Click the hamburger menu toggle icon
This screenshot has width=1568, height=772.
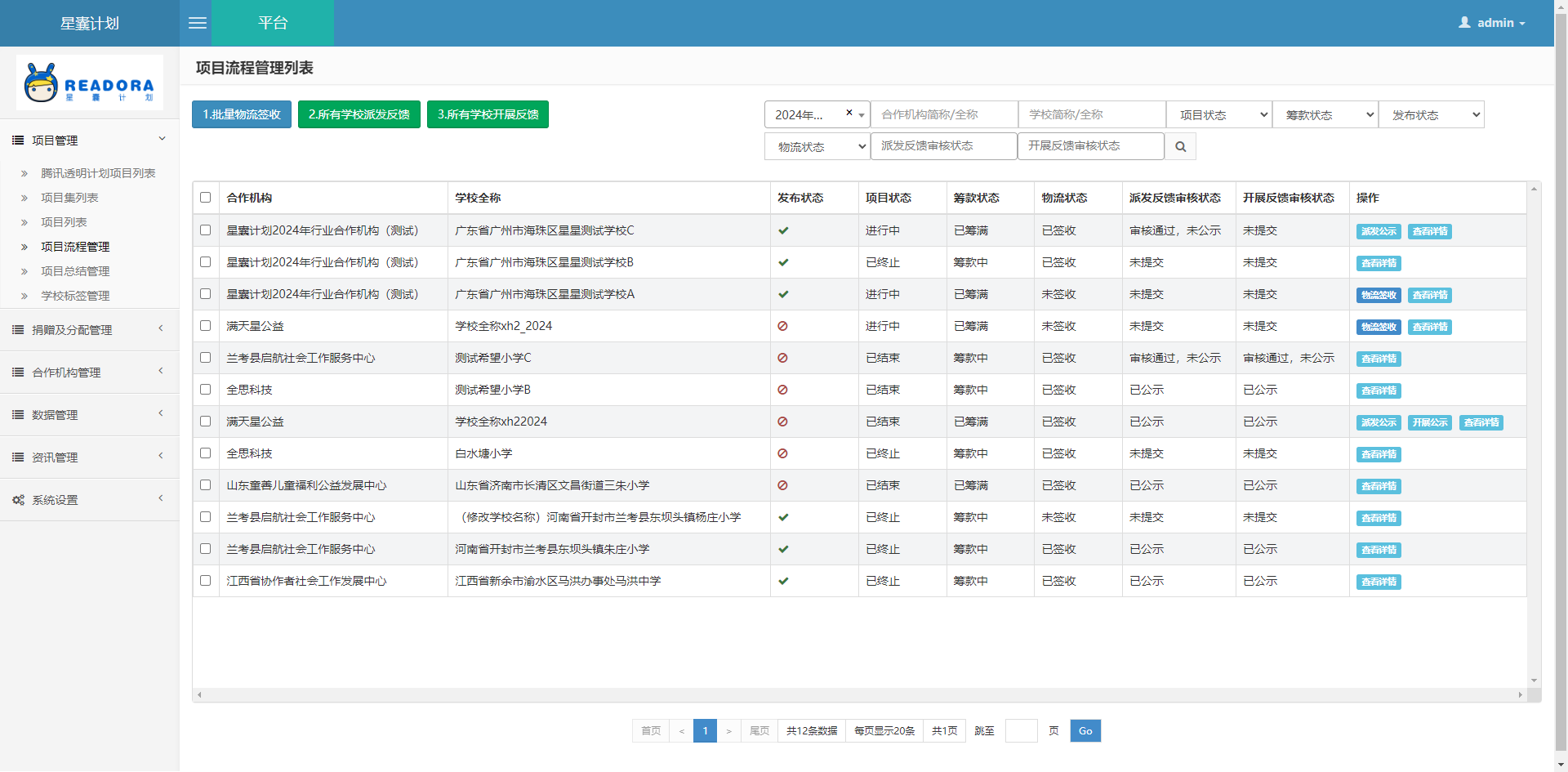(198, 23)
